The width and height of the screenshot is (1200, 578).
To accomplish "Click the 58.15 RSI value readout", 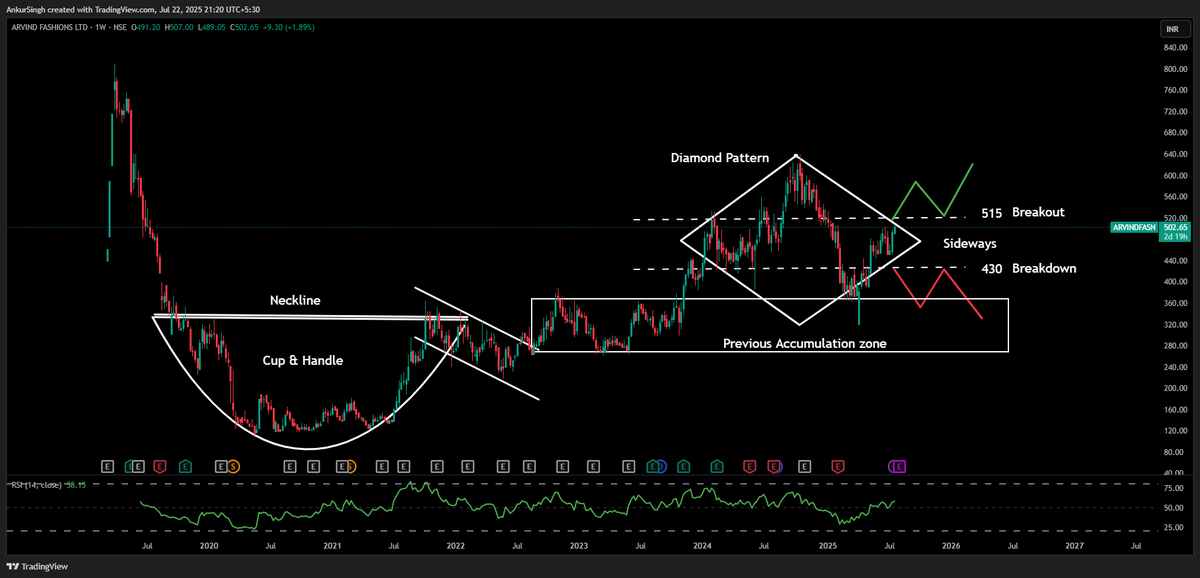I will tap(76, 485).
